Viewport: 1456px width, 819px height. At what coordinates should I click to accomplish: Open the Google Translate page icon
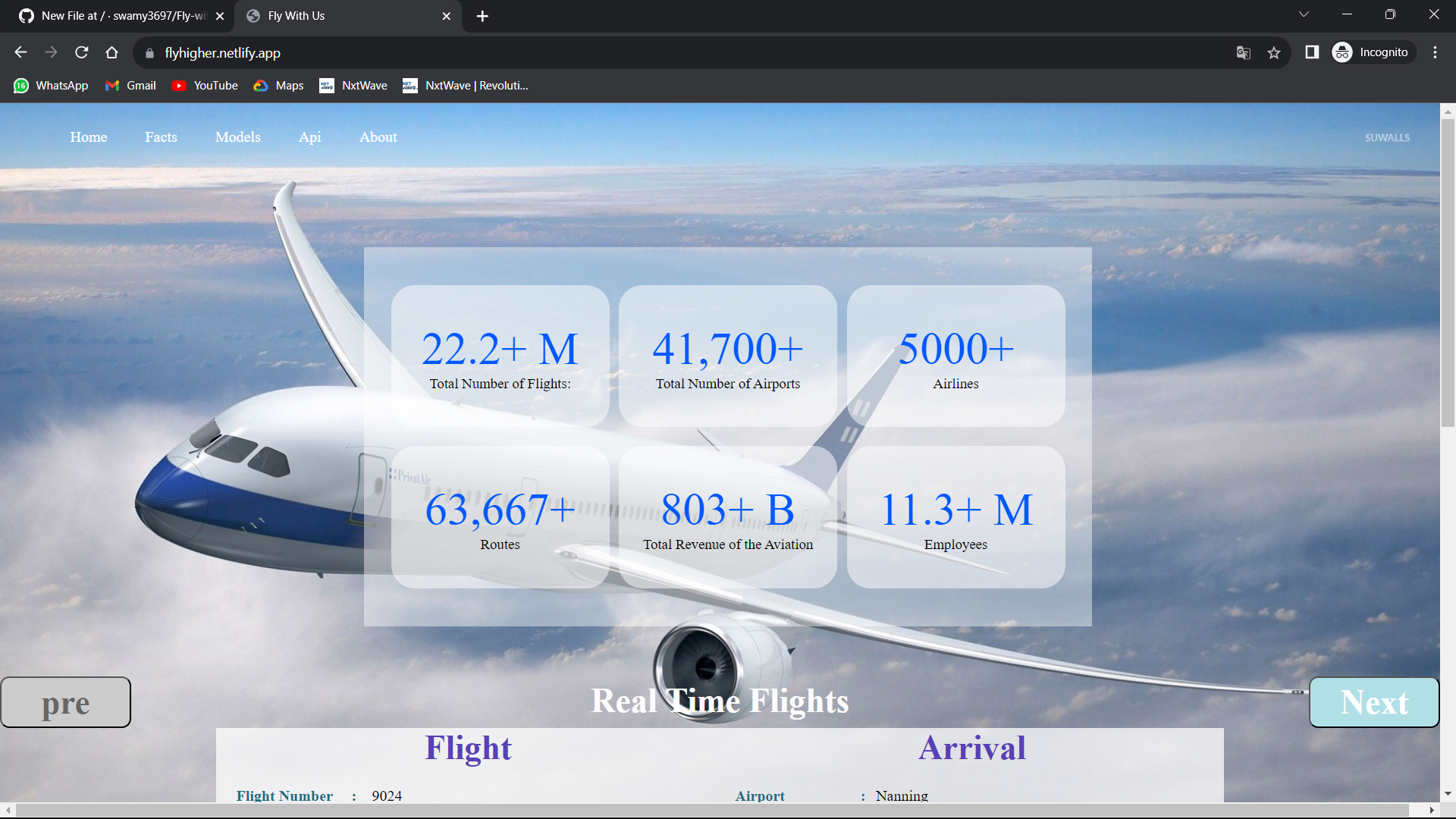pyautogui.click(x=1243, y=52)
